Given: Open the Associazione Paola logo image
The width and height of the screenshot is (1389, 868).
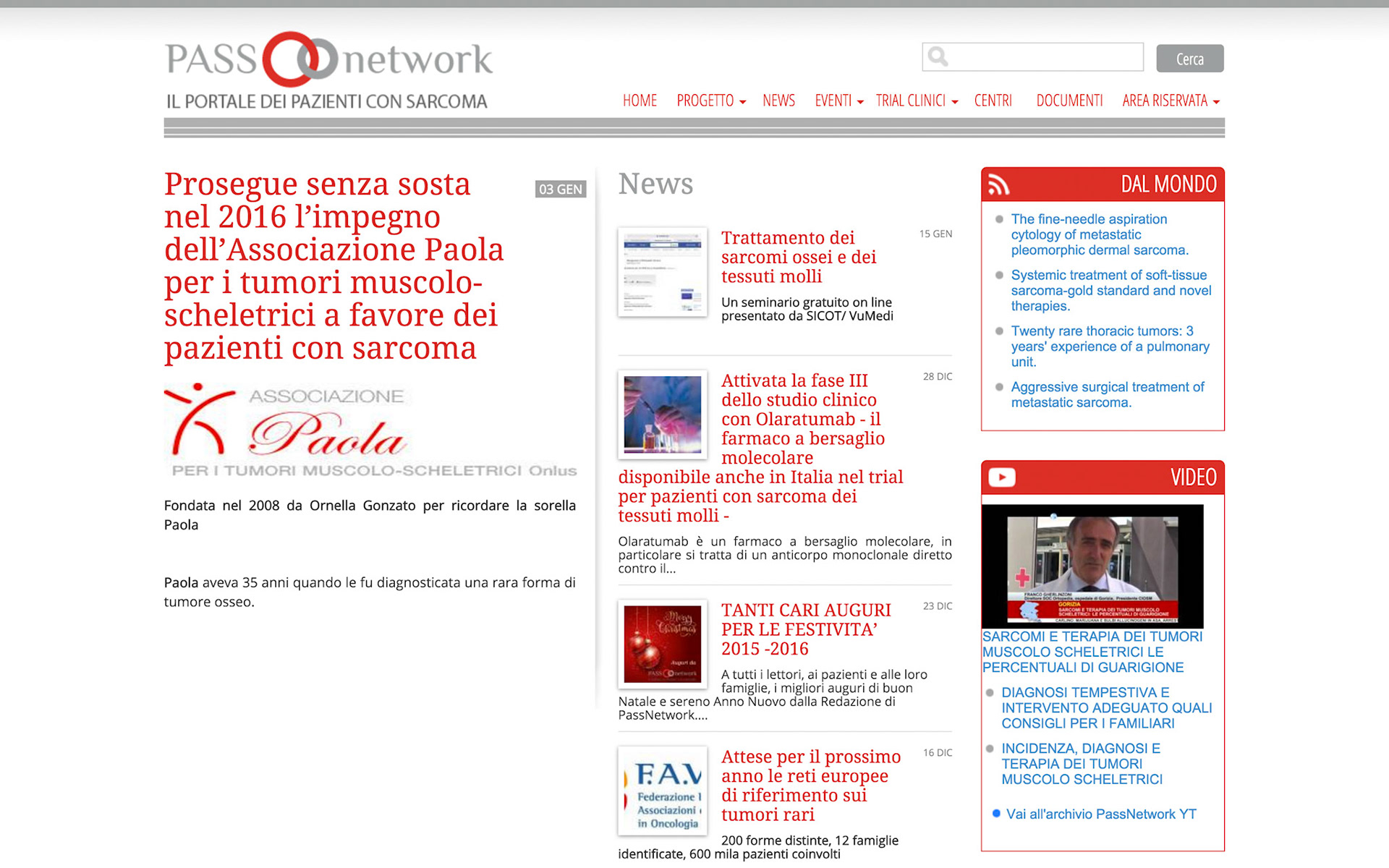Looking at the screenshot, I should coord(370,430).
